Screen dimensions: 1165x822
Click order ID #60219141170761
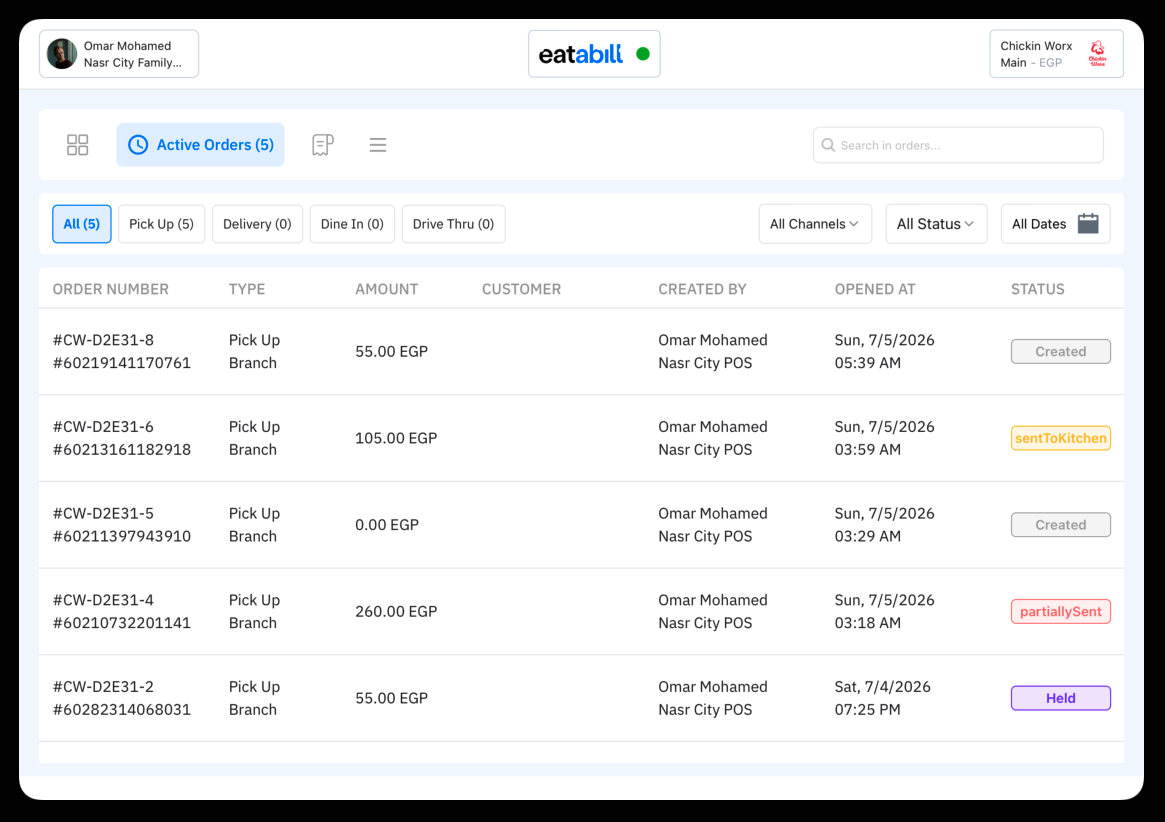(x=122, y=363)
